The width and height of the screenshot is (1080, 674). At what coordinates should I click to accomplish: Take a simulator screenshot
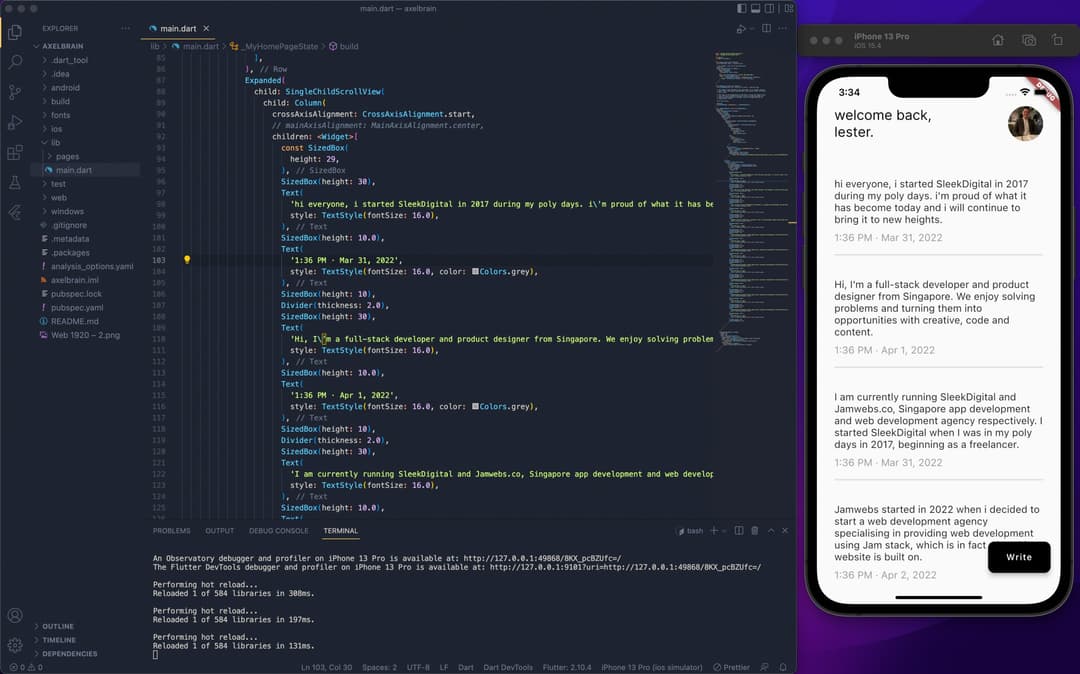tap(1028, 40)
